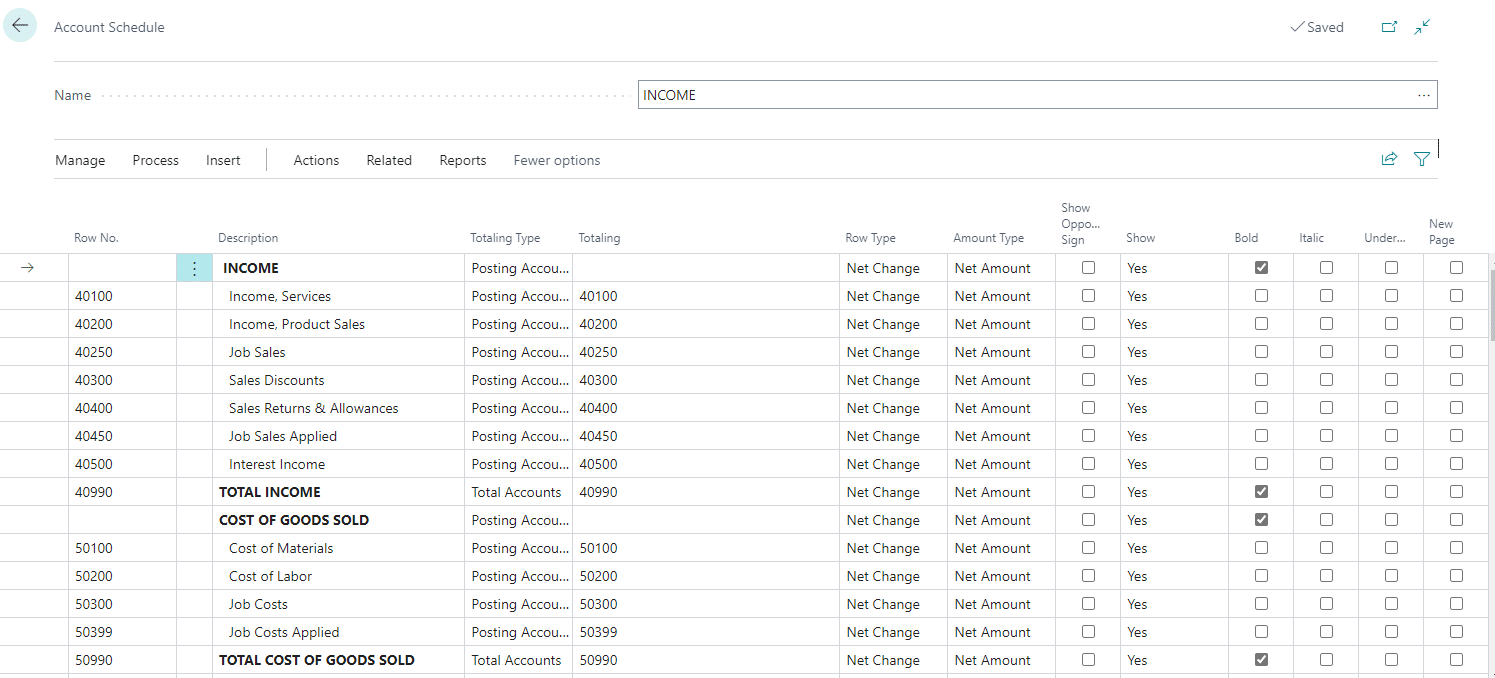Screen dimensions: 1495x678
Task: Check Bold for Cost of Materials row
Action: click(1261, 548)
